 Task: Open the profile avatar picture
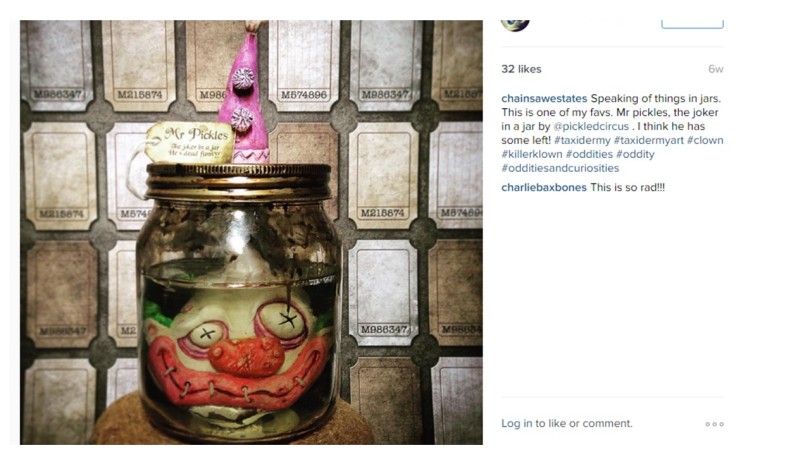point(515,25)
